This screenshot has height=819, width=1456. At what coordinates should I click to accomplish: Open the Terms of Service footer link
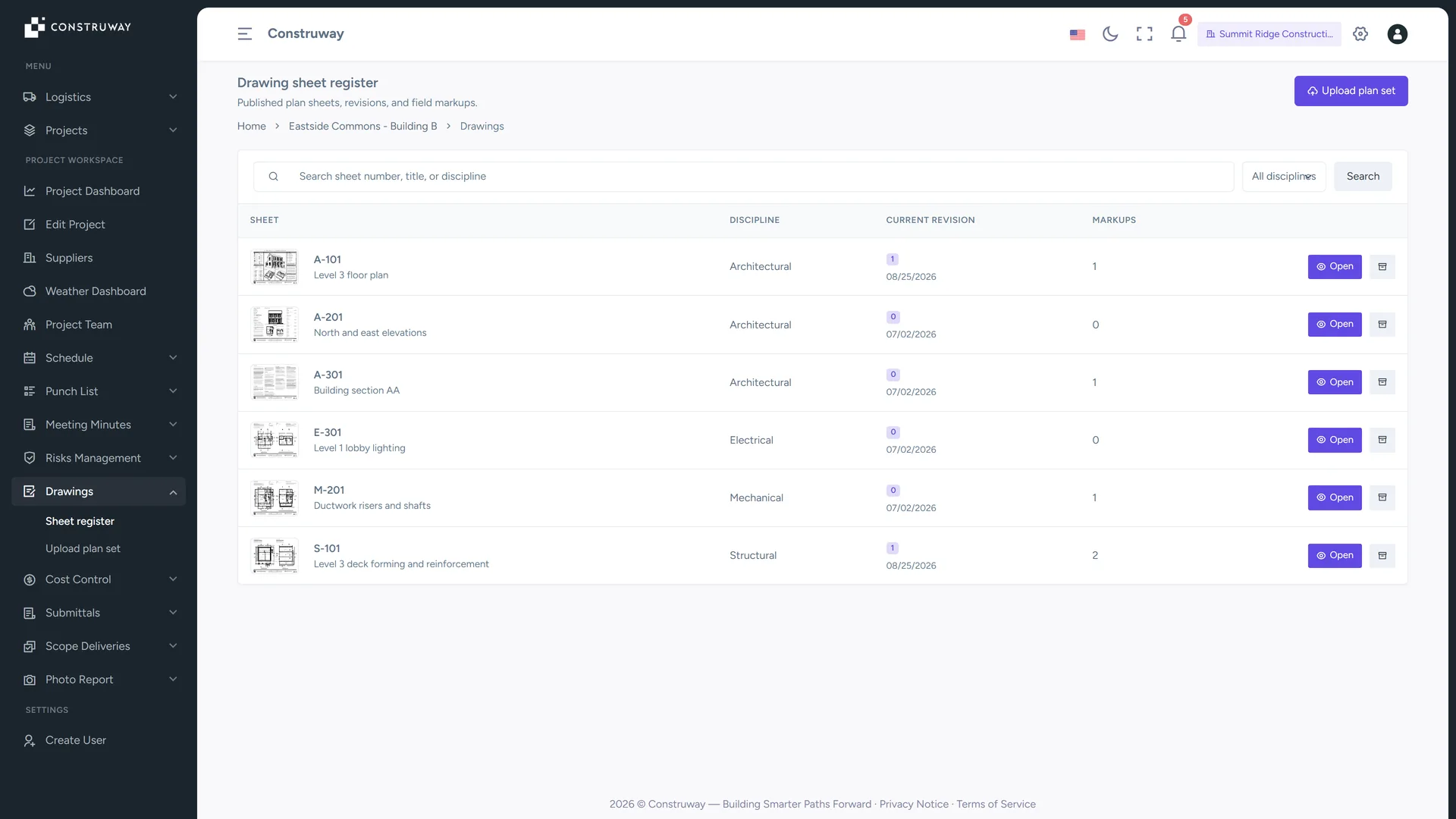click(x=996, y=804)
